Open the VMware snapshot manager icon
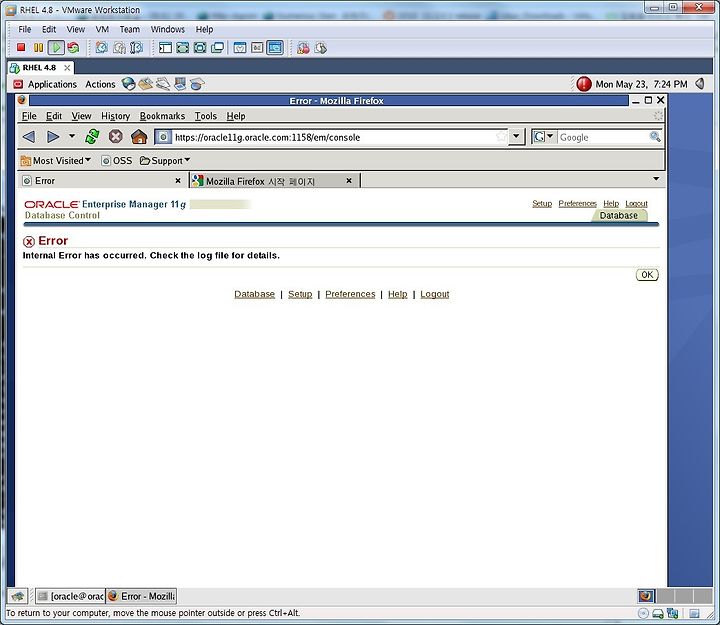The width and height of the screenshot is (720, 625). tap(136, 47)
